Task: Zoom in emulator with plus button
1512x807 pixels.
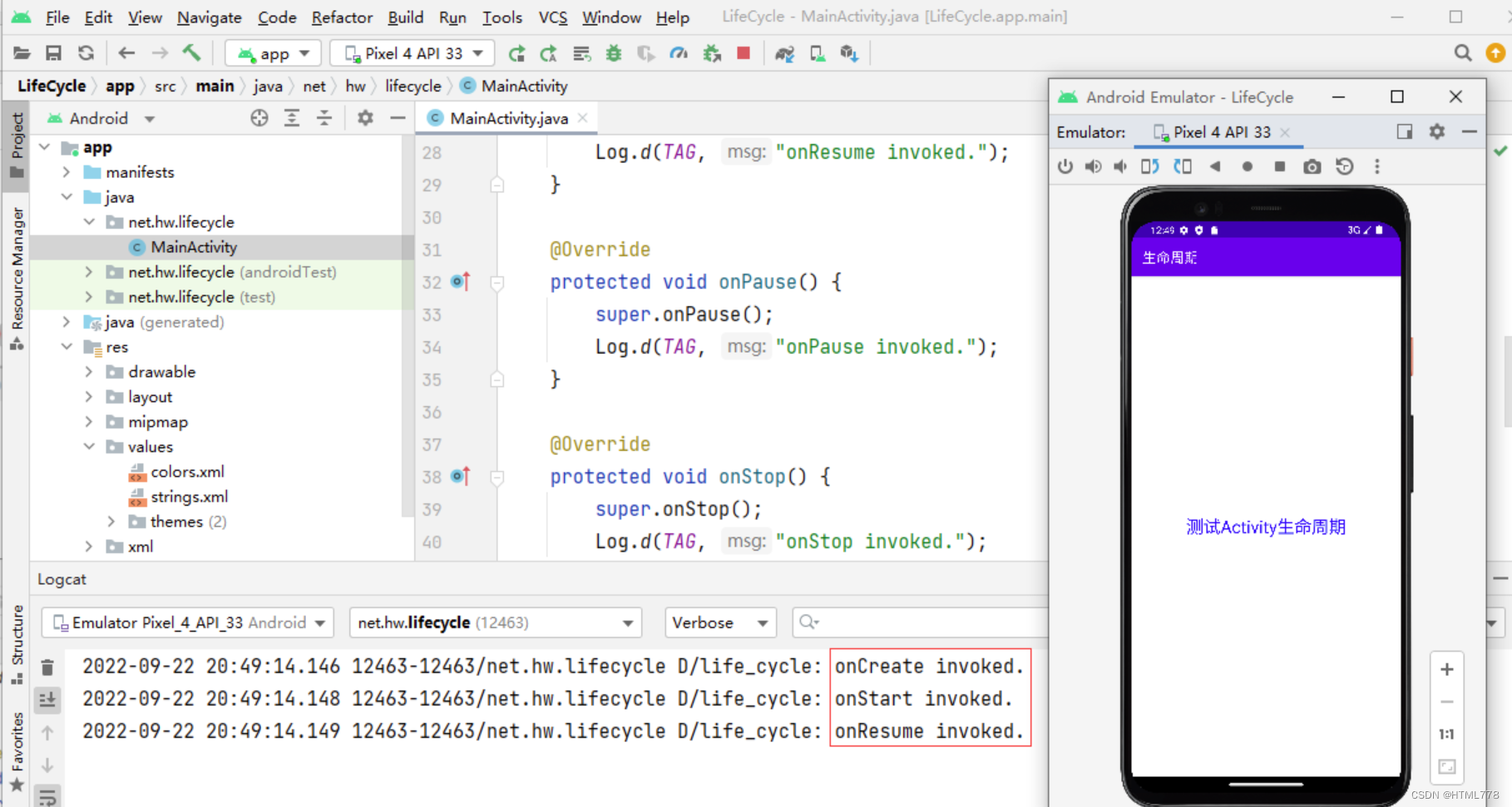Action: (1447, 669)
